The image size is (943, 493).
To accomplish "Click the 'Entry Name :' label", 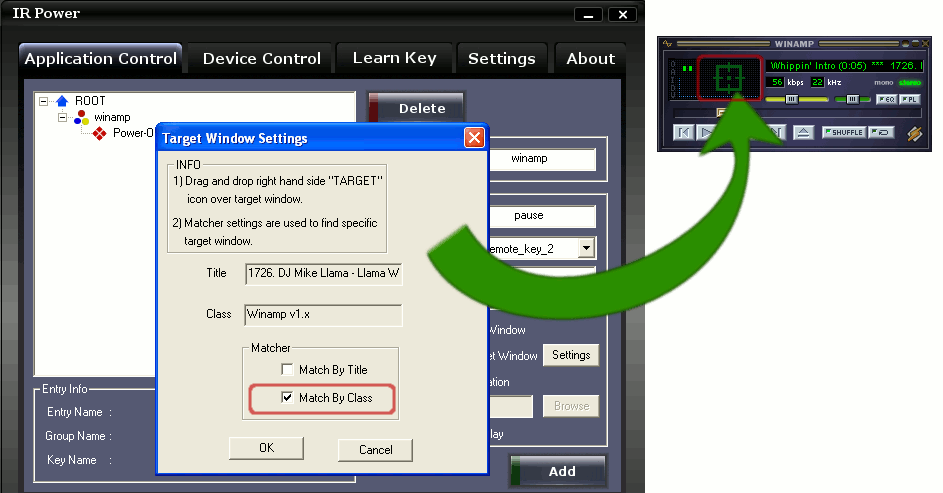I will 79,412.
